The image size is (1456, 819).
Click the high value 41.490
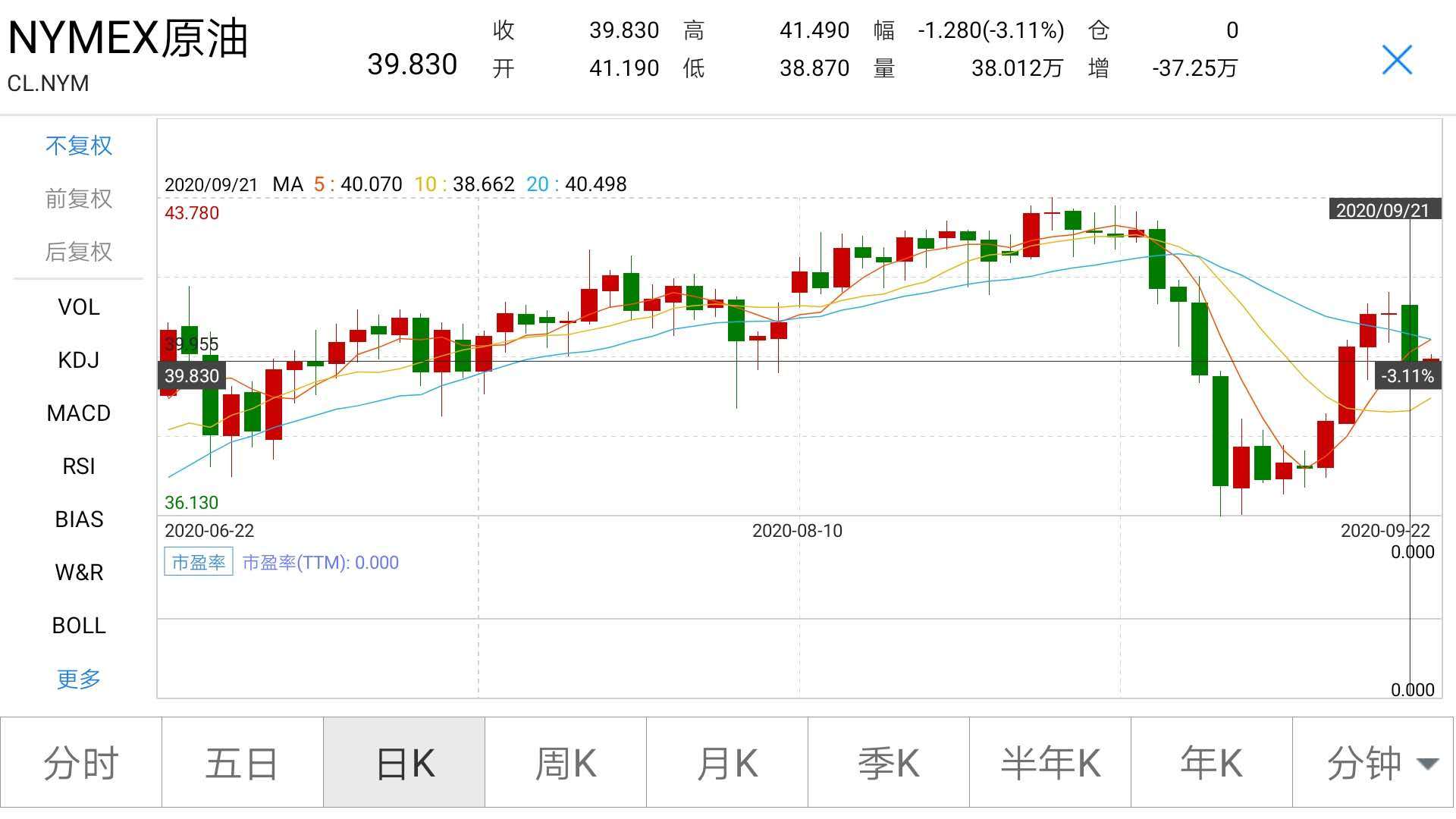point(814,30)
